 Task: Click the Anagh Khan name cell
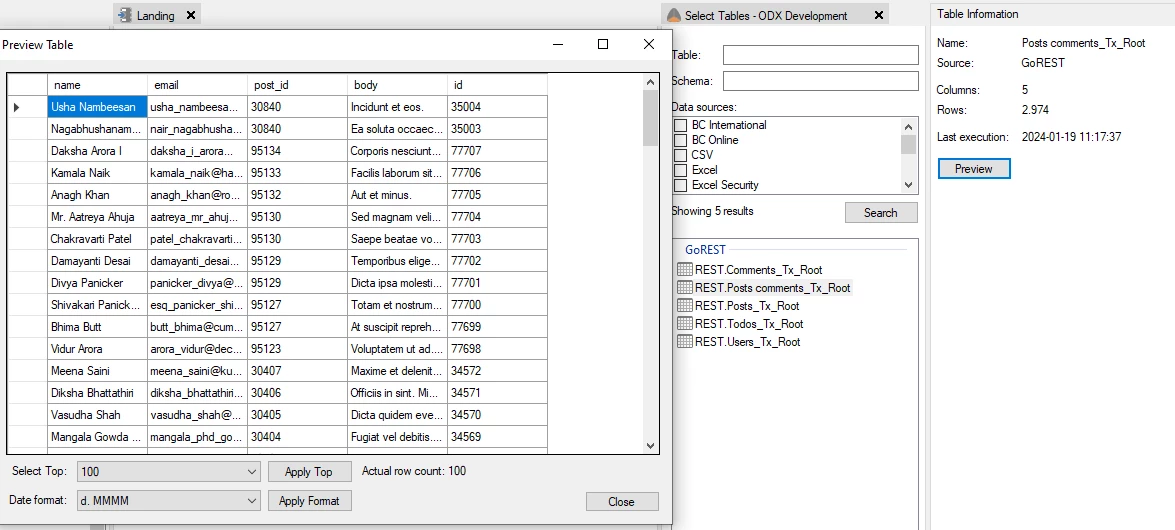[x=97, y=195]
